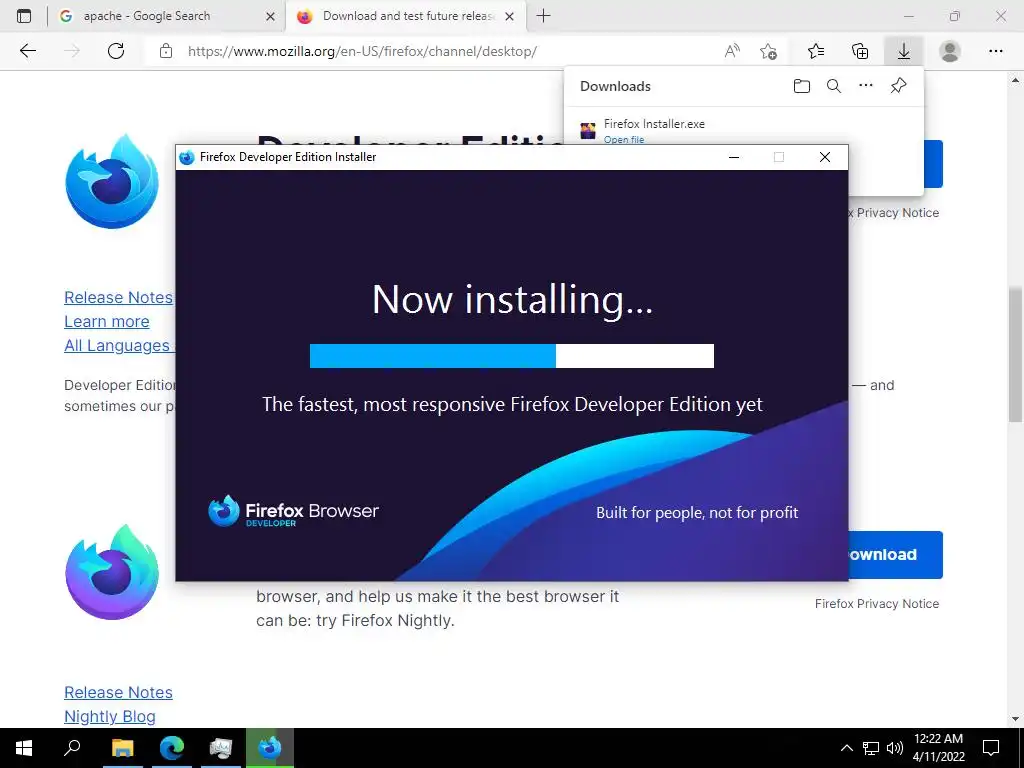Close the apache Google Search tab
1024x768 pixels.
coord(270,16)
